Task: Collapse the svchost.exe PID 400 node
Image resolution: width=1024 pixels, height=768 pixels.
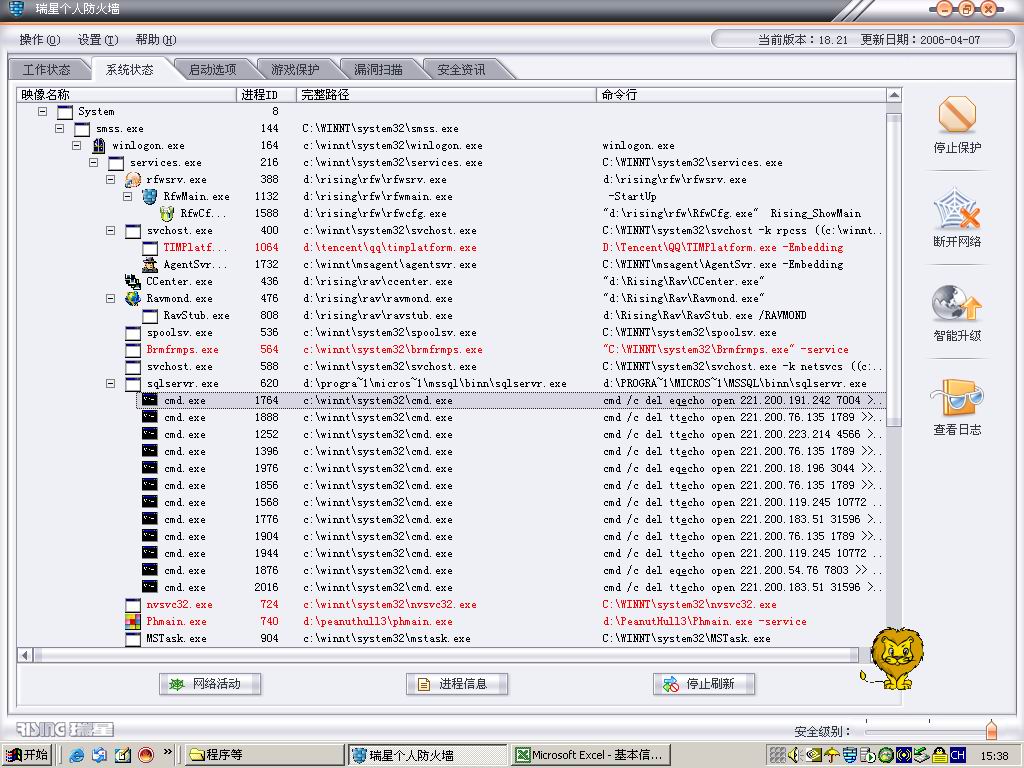Action: (110, 231)
